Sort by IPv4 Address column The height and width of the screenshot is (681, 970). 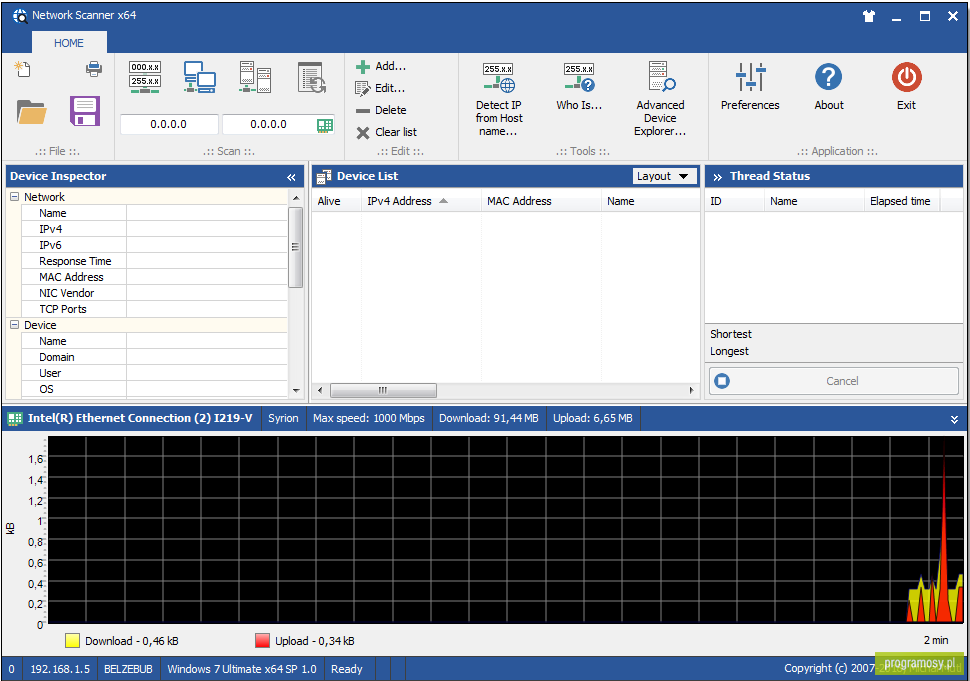pyautogui.click(x=421, y=201)
